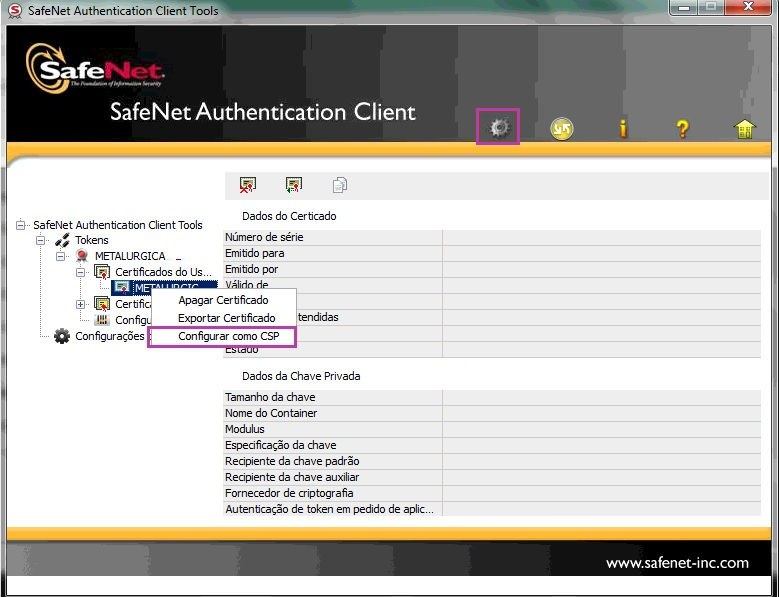Click the yellow refresh icon in header
Image resolution: width=779 pixels, height=597 pixels.
[561, 129]
